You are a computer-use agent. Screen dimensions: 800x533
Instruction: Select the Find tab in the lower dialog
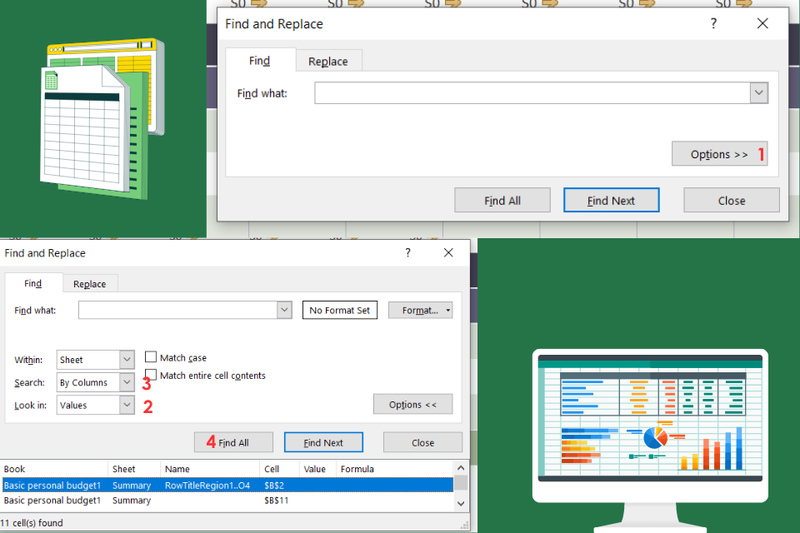tap(33, 283)
